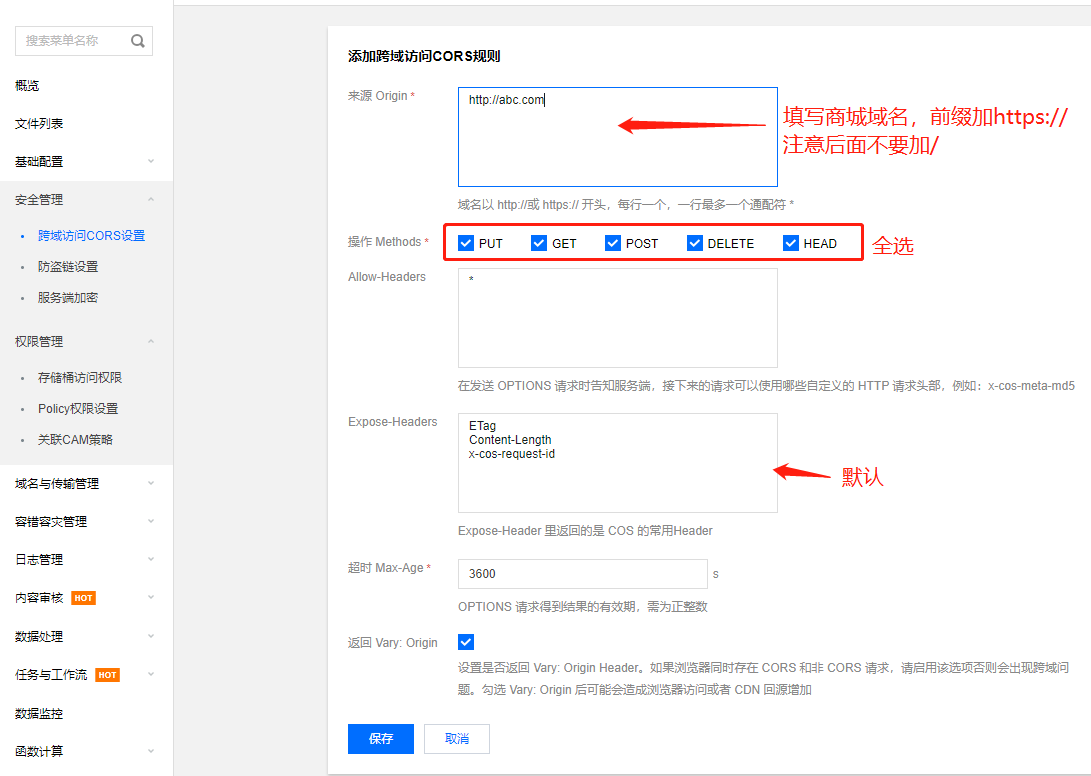Click the 取消 button
This screenshot has width=1091, height=776.
pos(457,739)
